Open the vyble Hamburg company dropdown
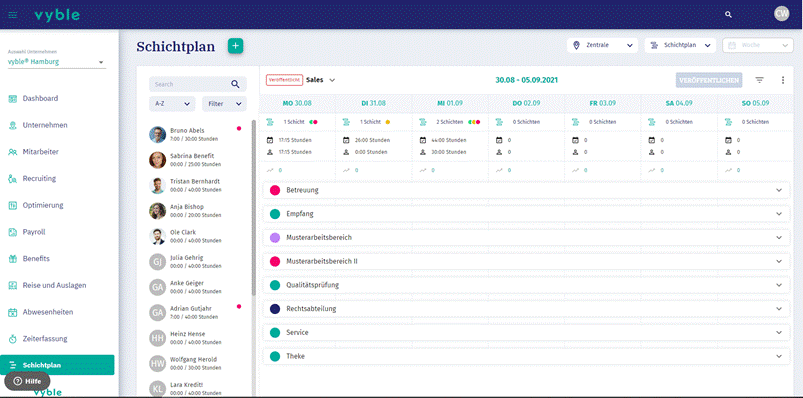The width and height of the screenshot is (803, 398). point(56,62)
